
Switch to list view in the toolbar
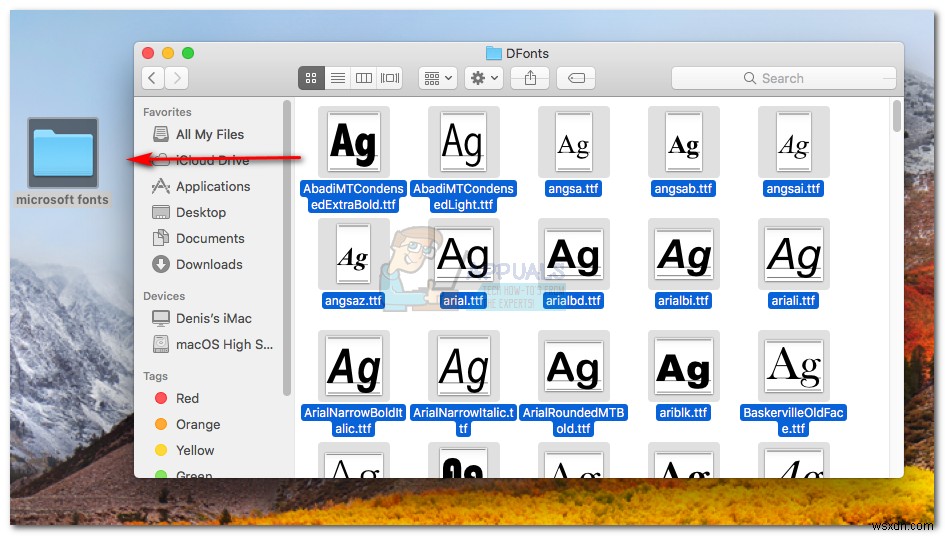coord(338,78)
